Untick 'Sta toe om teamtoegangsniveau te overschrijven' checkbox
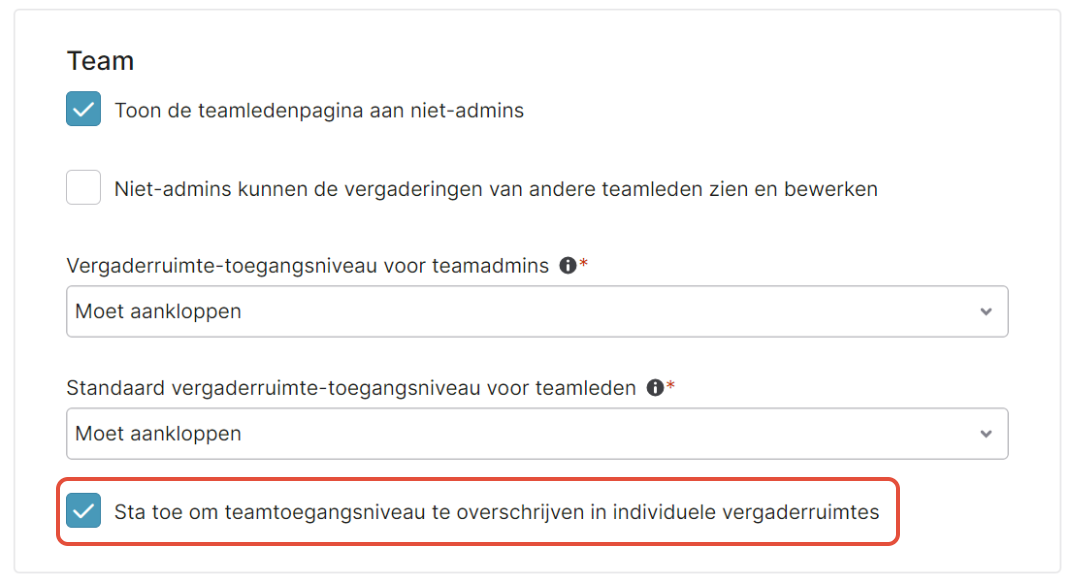Viewport: 1073px width, 585px height. click(x=83, y=510)
